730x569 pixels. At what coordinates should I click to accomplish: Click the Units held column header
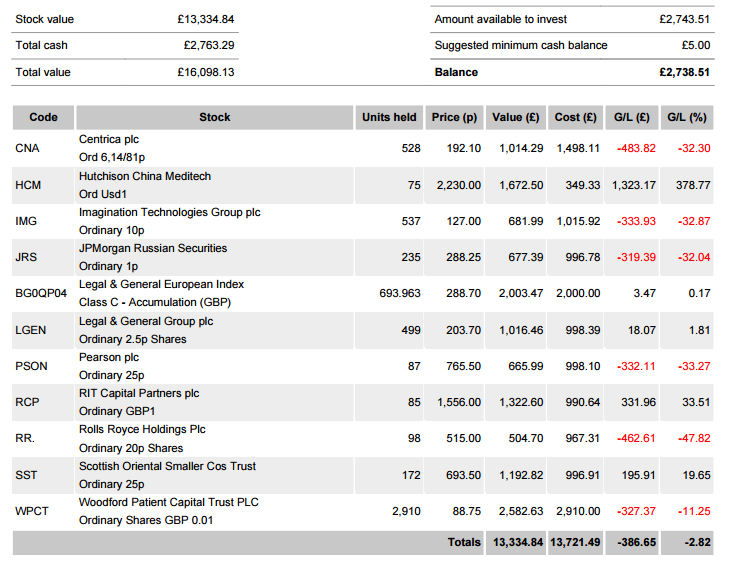[389, 117]
